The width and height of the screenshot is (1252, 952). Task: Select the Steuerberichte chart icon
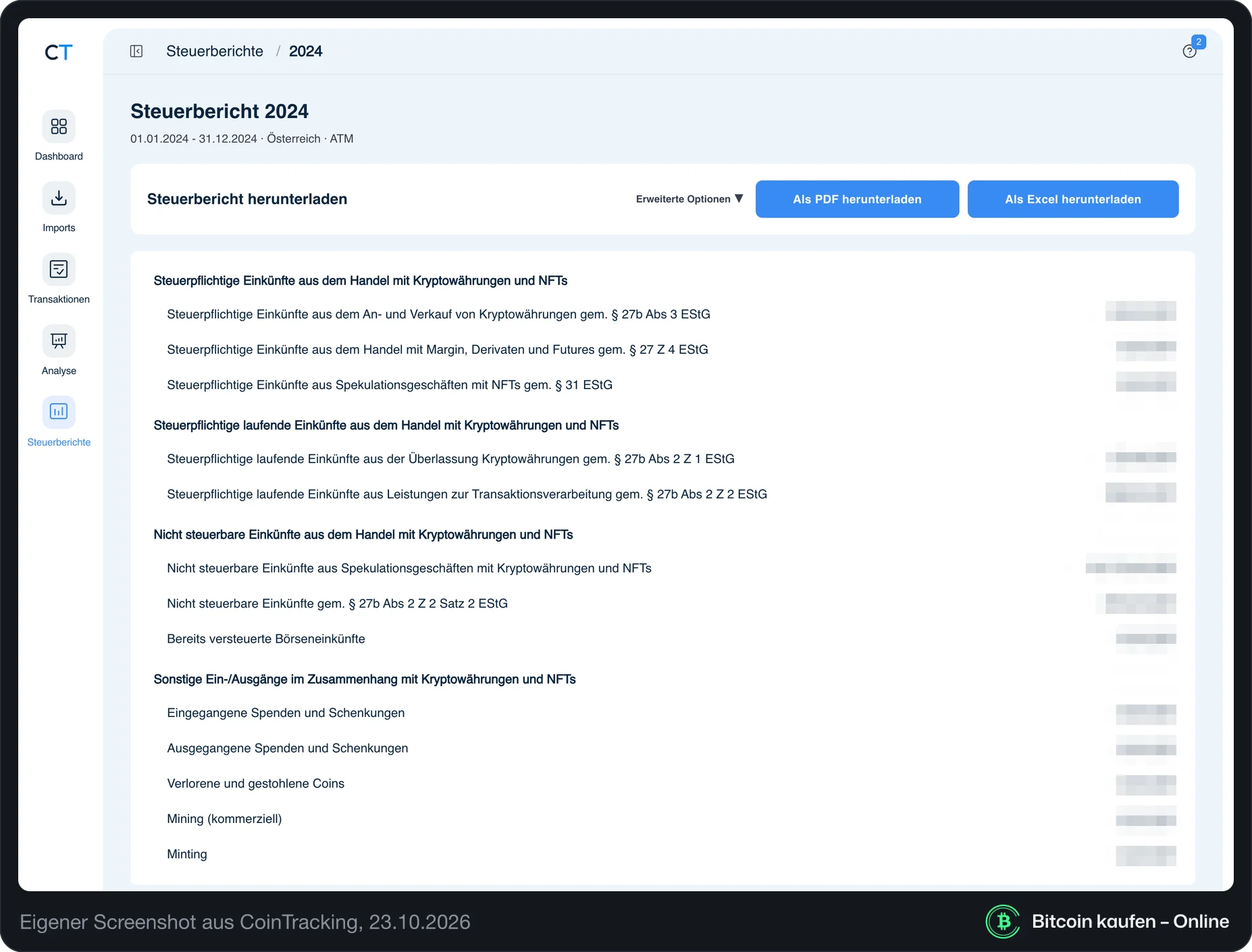coord(59,412)
